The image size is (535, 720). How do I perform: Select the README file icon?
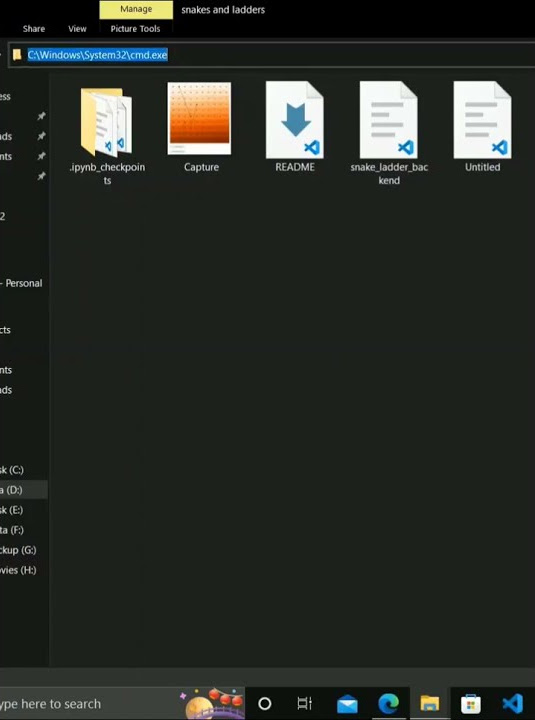295,120
